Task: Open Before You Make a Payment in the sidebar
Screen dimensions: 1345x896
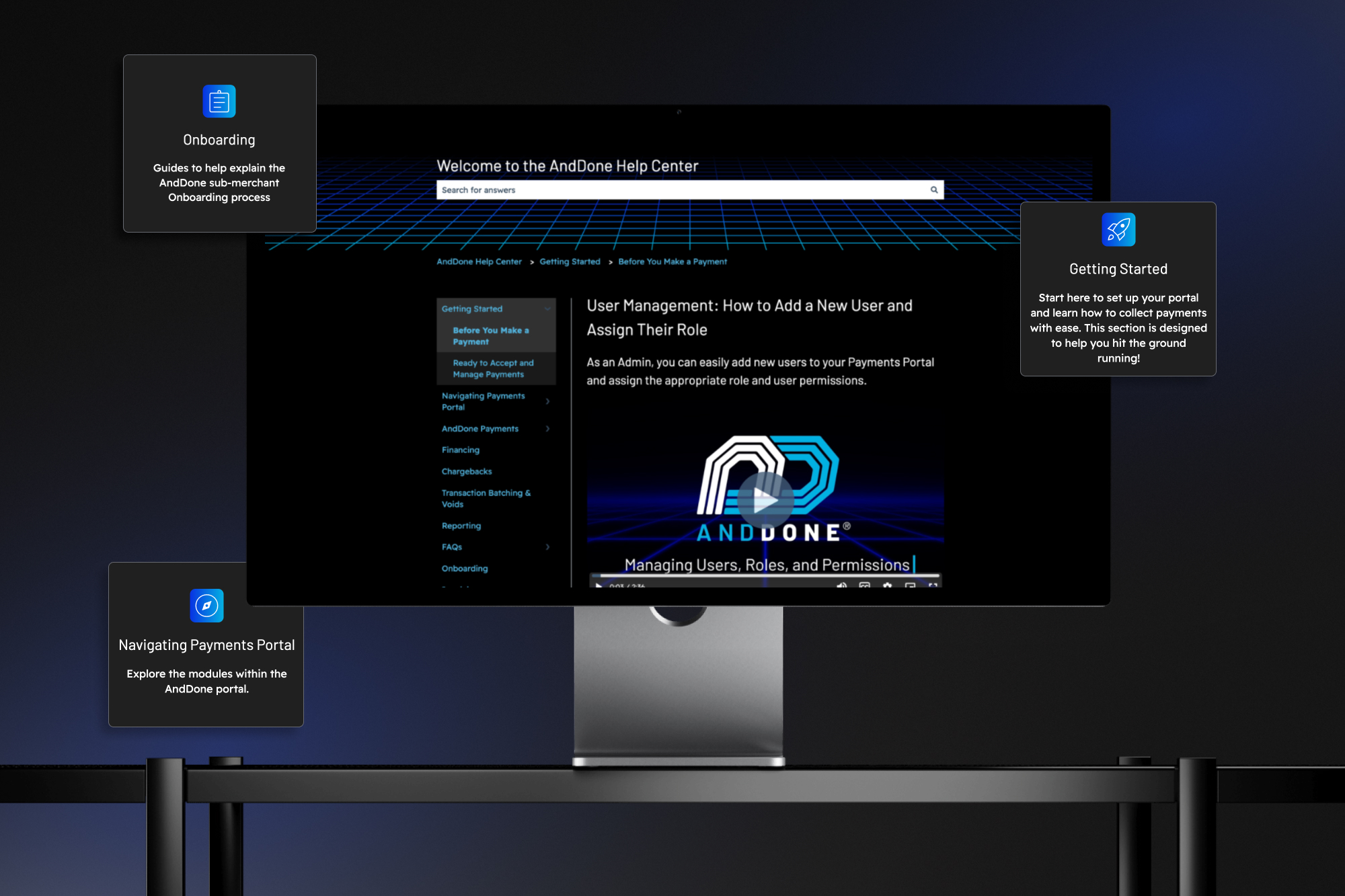Action: point(491,336)
